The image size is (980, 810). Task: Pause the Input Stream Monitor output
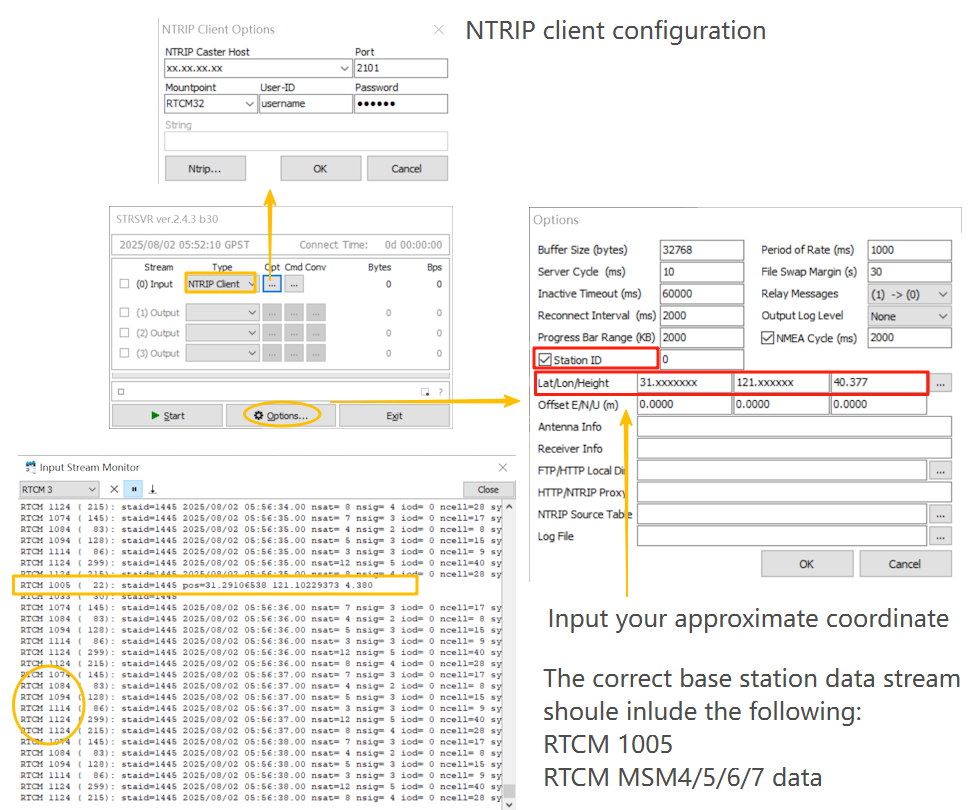pyautogui.click(x=134, y=489)
